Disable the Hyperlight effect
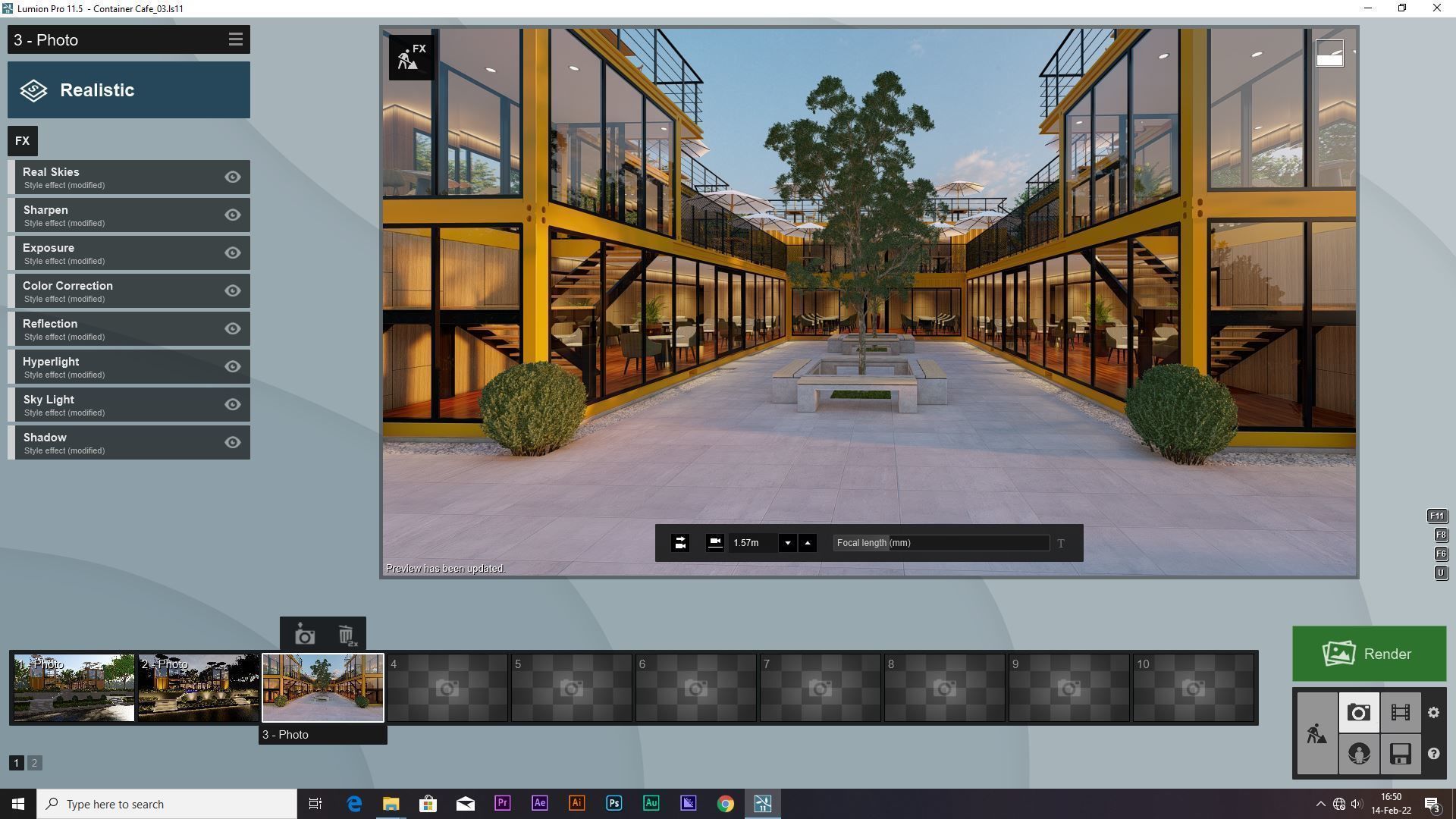 233,367
